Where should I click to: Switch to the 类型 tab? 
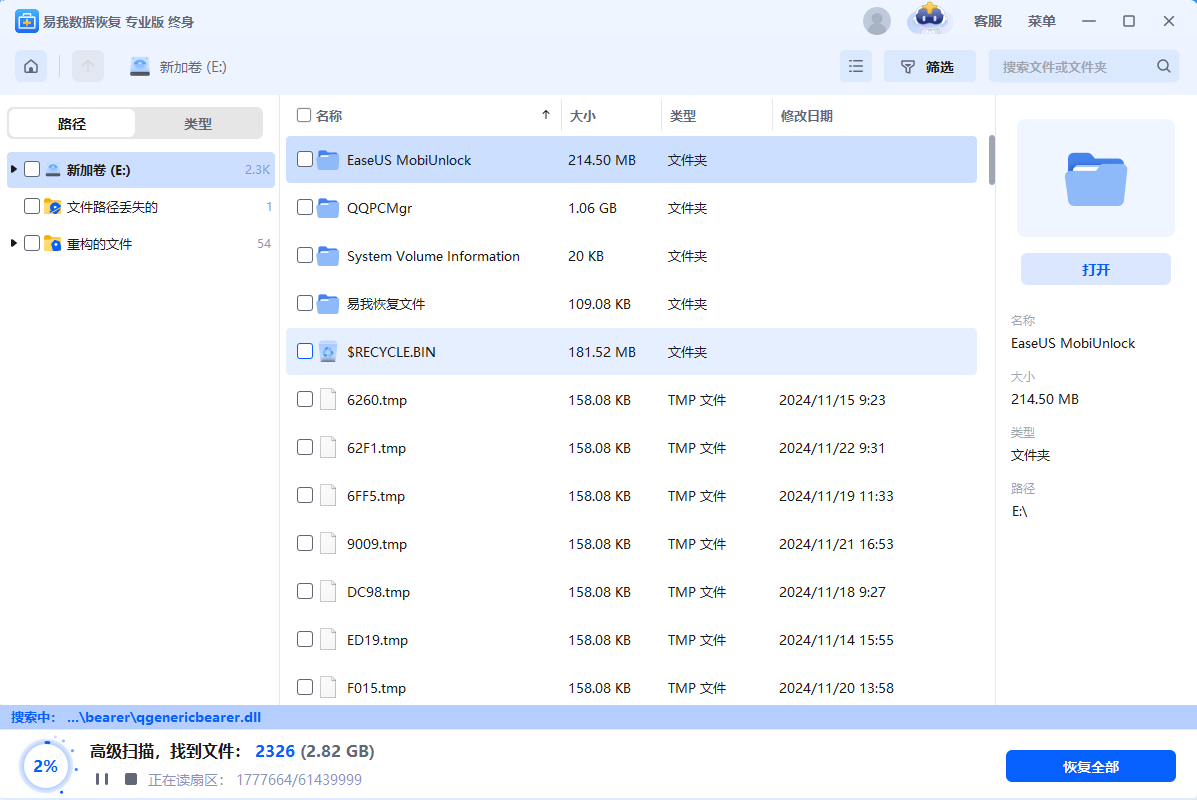coord(198,124)
